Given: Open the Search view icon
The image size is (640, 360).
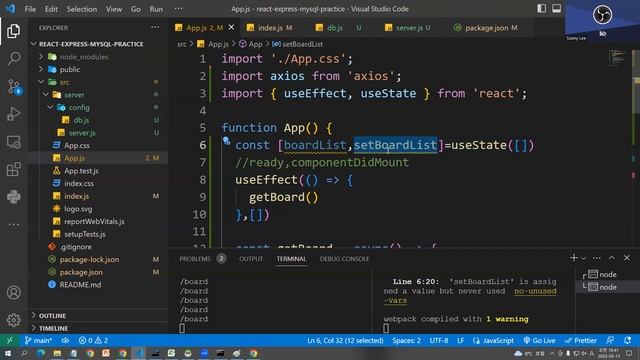Looking at the screenshot, I should (13, 58).
